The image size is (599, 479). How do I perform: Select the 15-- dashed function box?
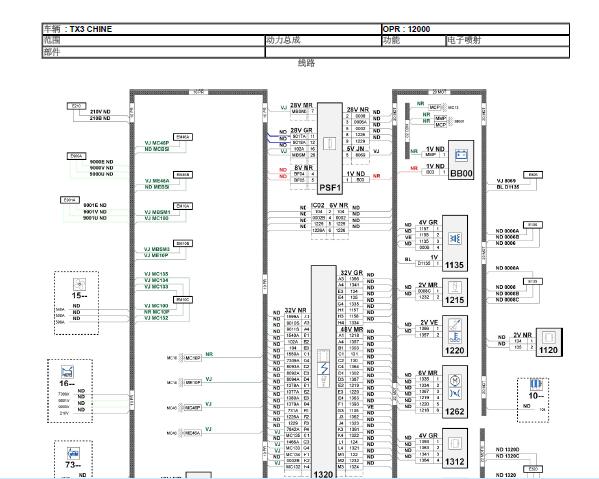click(x=76, y=303)
